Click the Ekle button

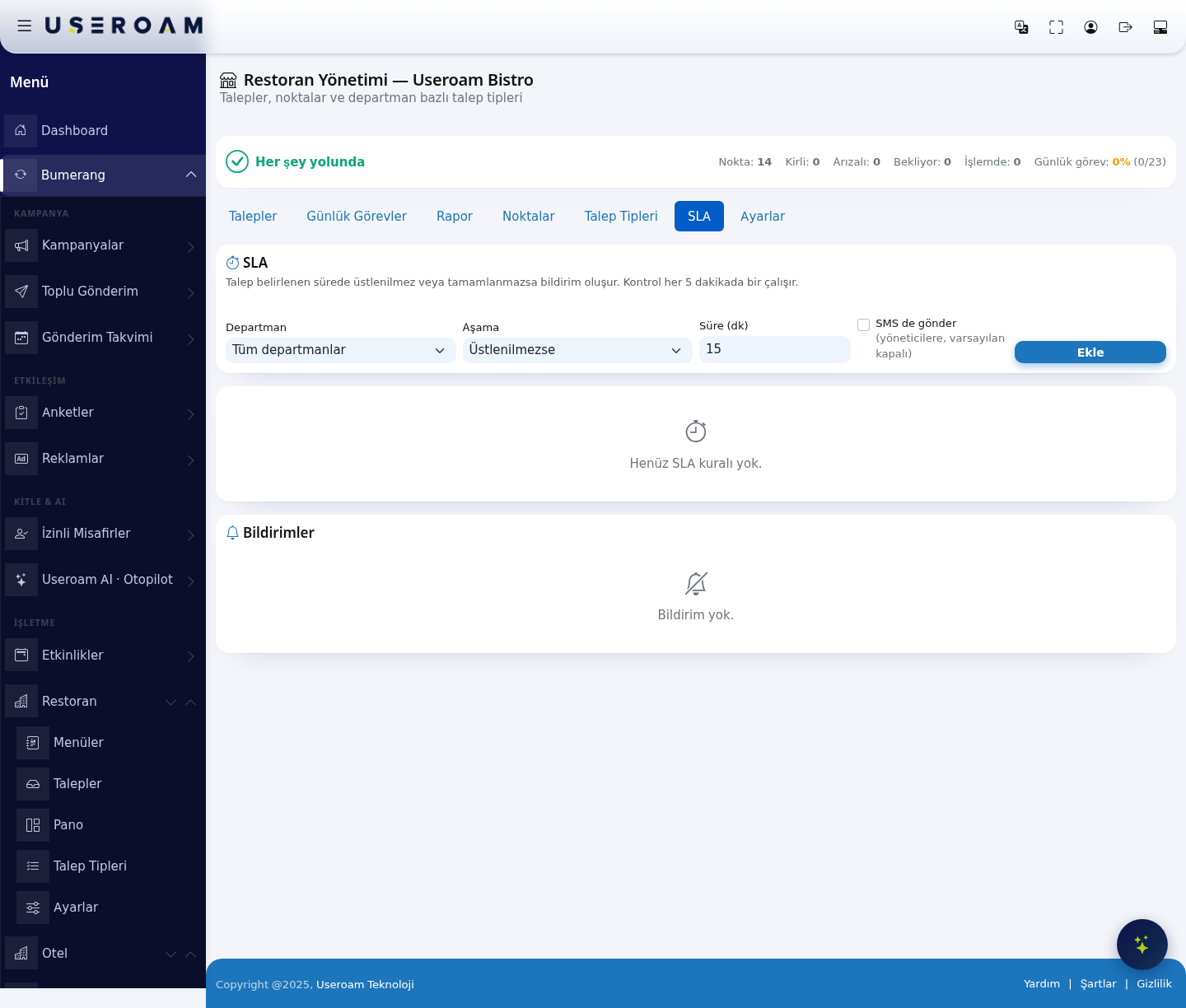pyautogui.click(x=1090, y=352)
